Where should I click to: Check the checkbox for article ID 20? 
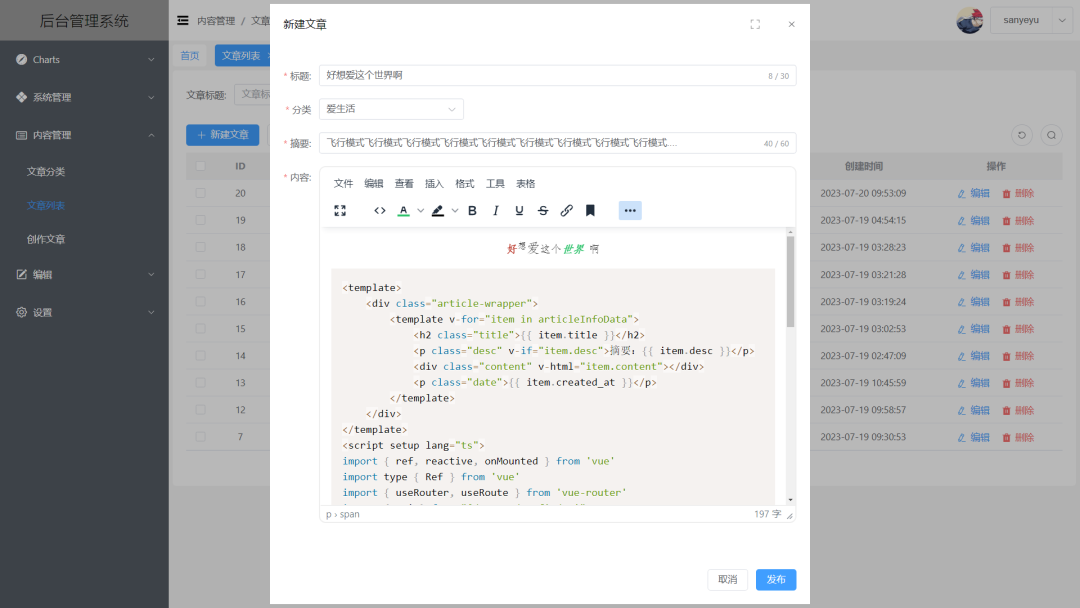tap(201, 193)
